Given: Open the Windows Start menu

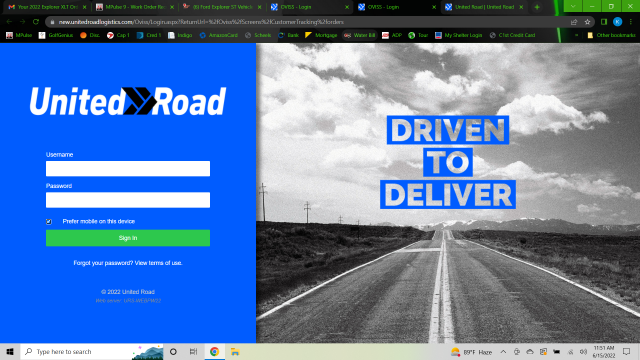Looking at the screenshot, I should pos(10,352).
